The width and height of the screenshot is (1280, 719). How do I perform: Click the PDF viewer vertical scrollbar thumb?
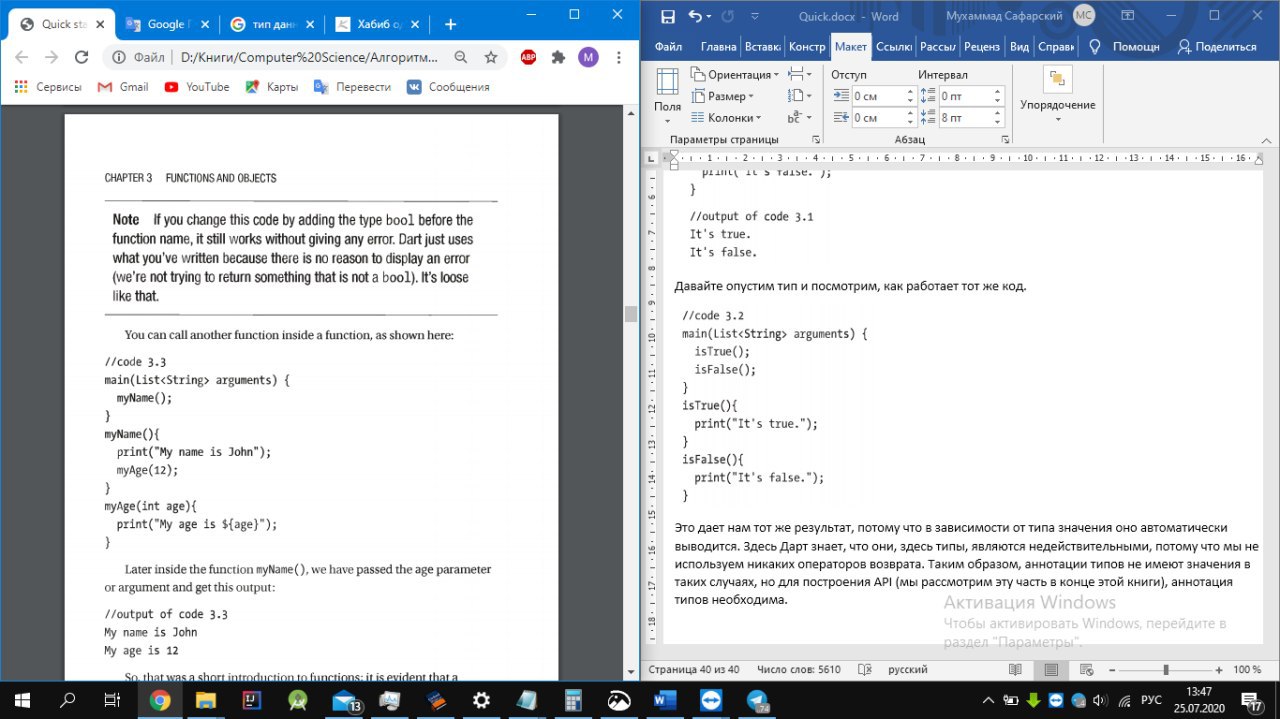[x=630, y=313]
